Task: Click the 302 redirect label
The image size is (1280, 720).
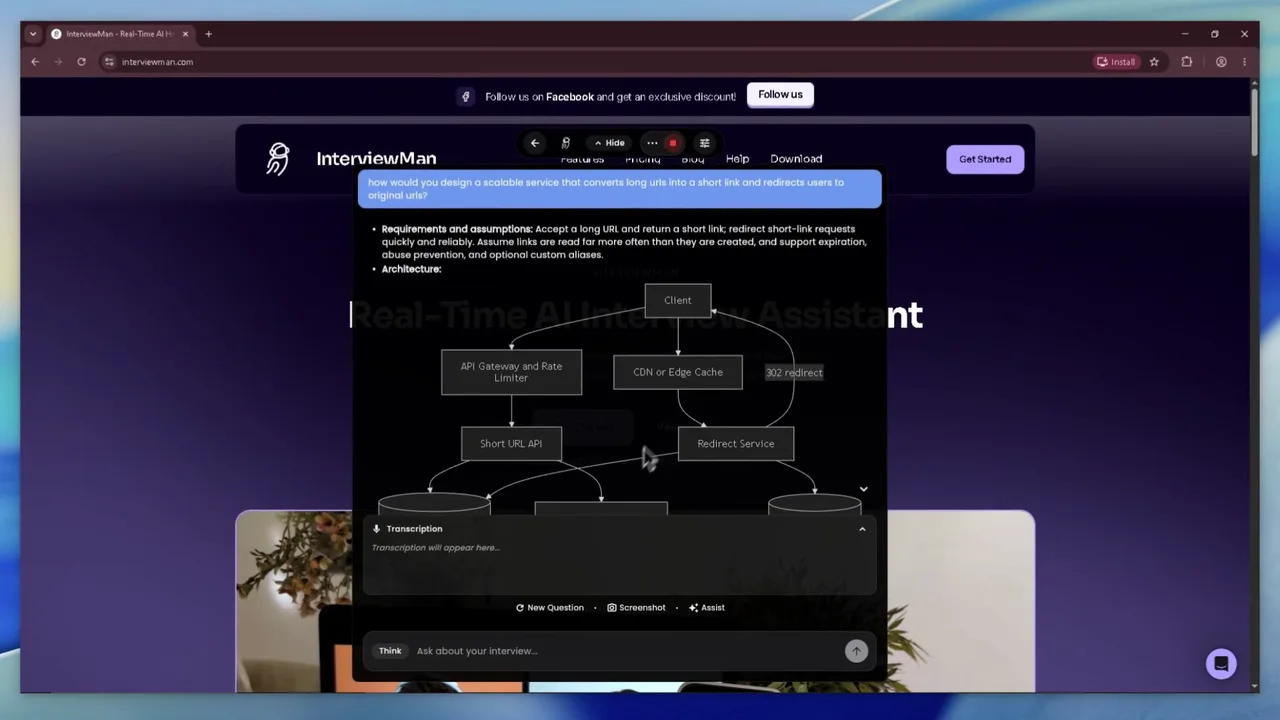Action: [794, 373]
